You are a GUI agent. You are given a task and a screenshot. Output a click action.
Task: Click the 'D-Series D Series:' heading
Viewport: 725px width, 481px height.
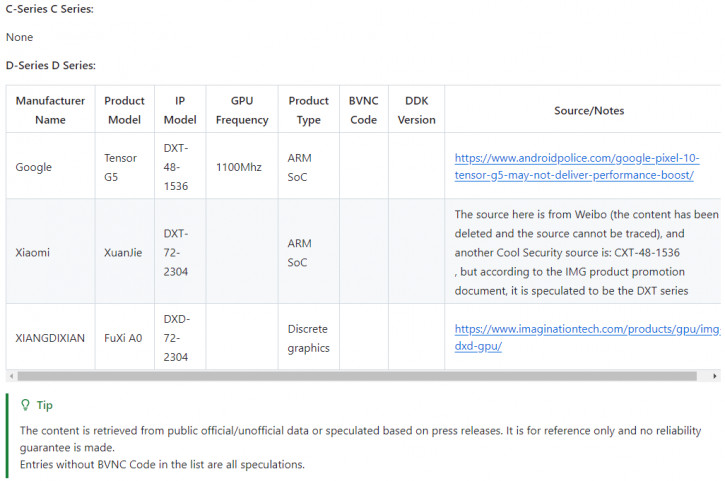[50, 65]
